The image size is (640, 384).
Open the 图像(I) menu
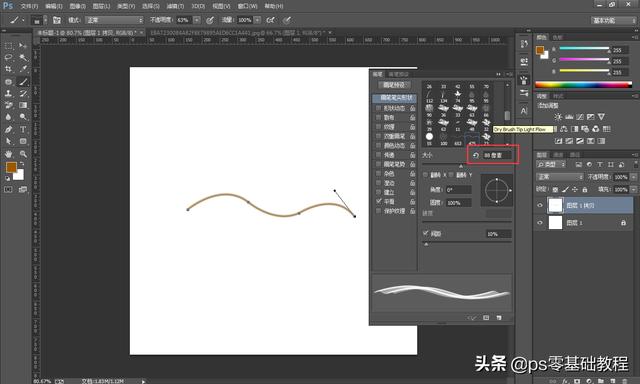click(x=78, y=6)
